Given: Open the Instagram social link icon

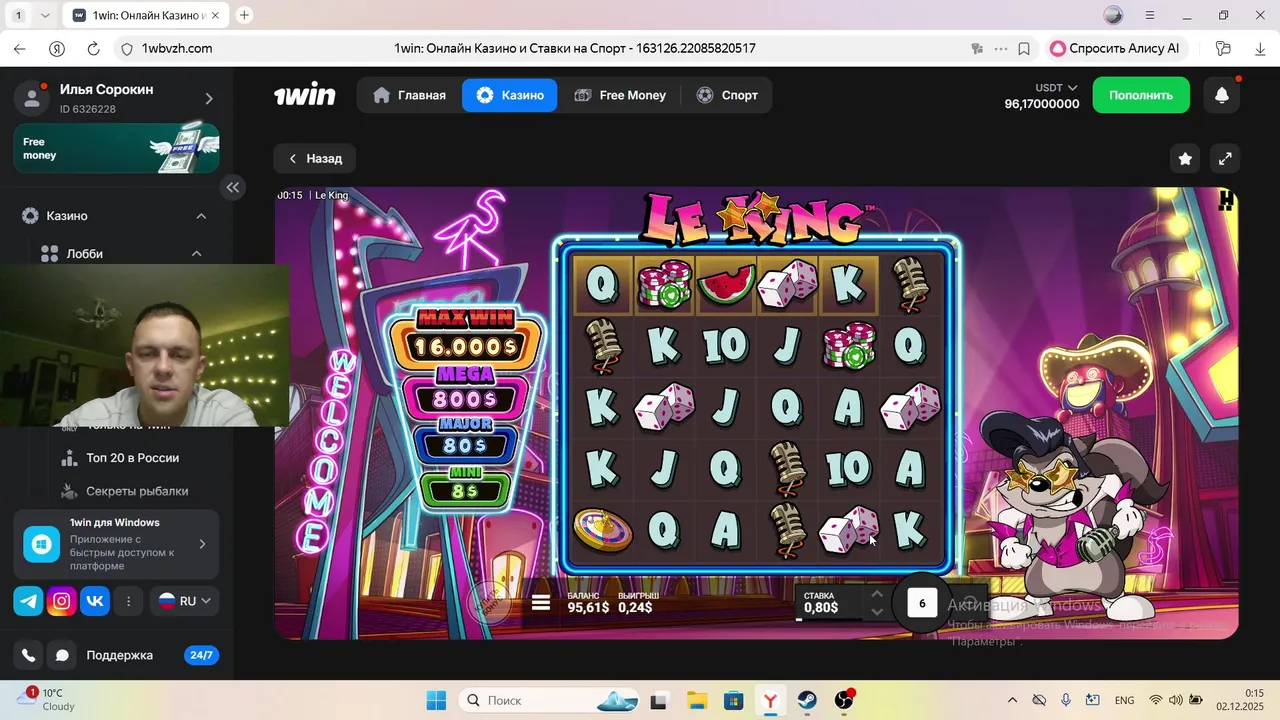Looking at the screenshot, I should (x=62, y=601).
